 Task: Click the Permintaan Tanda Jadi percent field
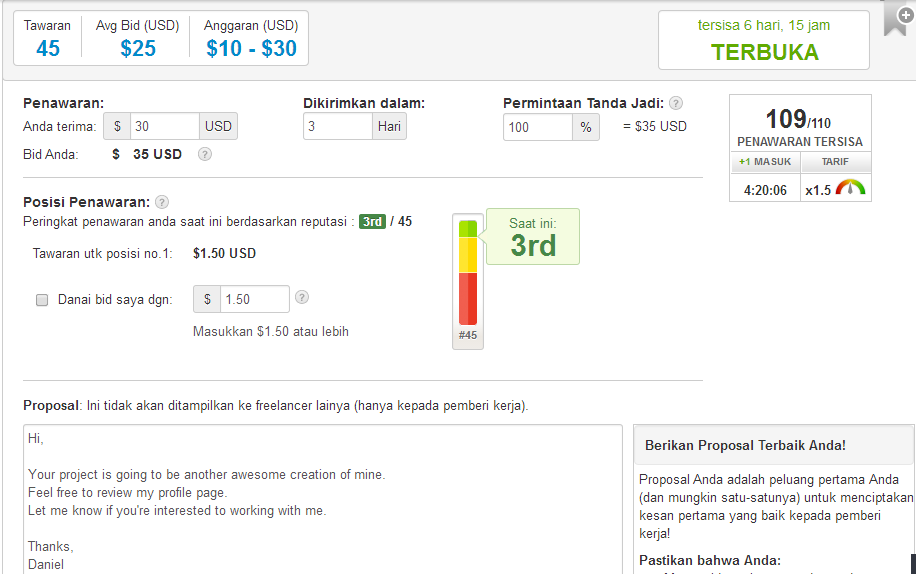pos(537,127)
